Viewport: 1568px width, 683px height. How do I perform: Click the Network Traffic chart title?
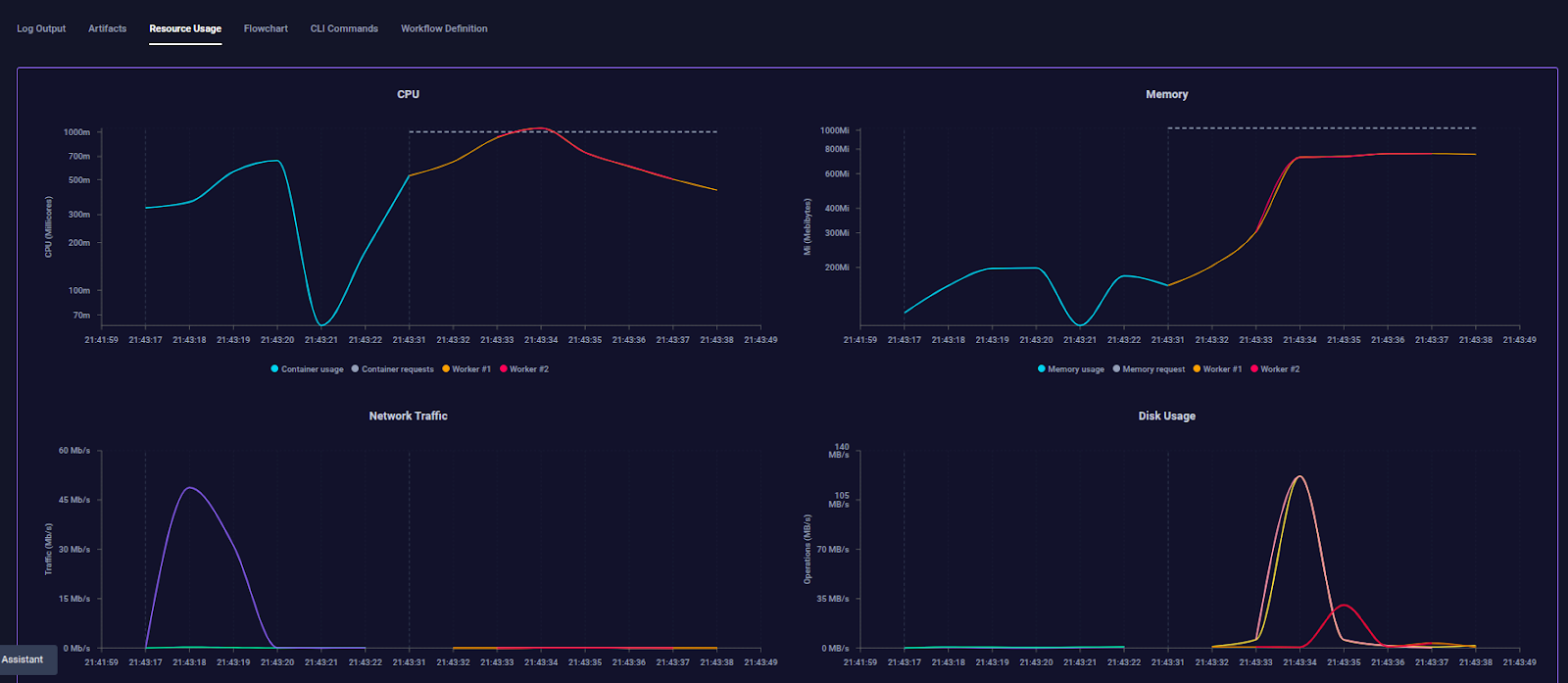coord(408,415)
